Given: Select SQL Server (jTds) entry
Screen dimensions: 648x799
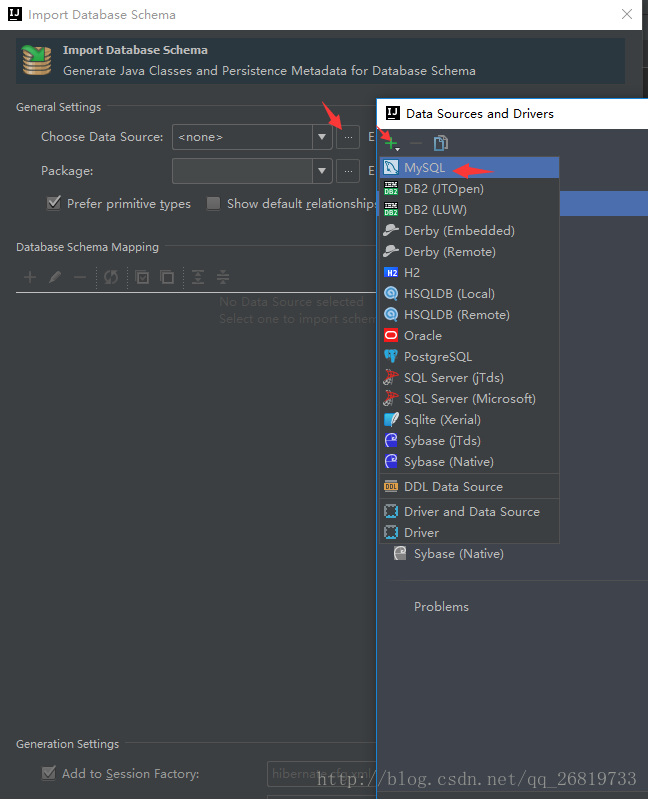Looking at the screenshot, I should [x=469, y=378].
